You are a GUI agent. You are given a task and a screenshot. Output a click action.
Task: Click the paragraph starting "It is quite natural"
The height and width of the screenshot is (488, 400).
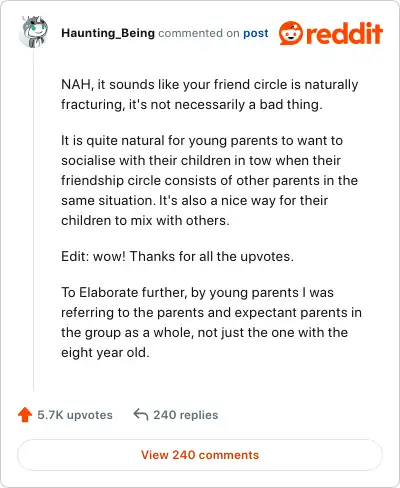click(210, 180)
